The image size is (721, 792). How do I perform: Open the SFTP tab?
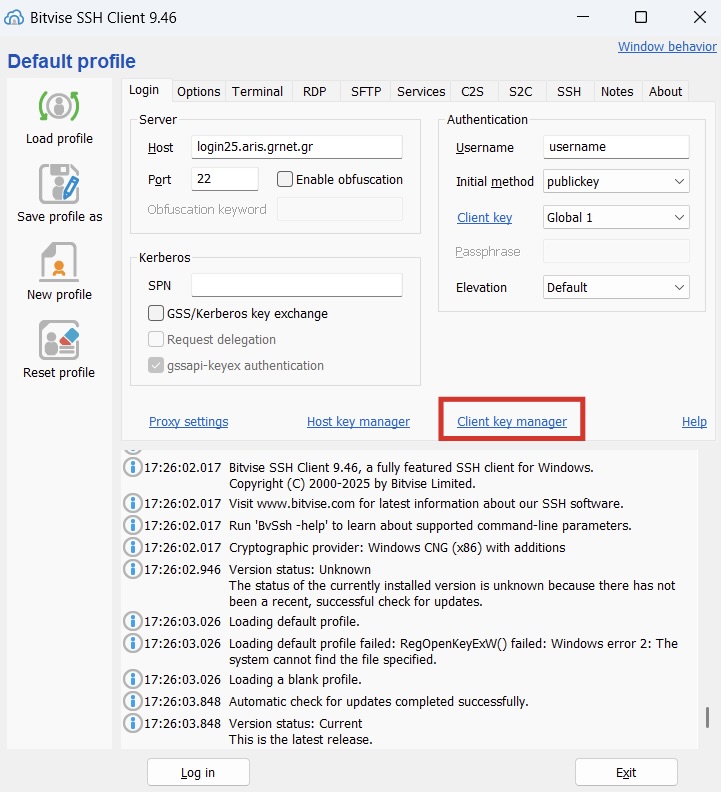(x=366, y=91)
